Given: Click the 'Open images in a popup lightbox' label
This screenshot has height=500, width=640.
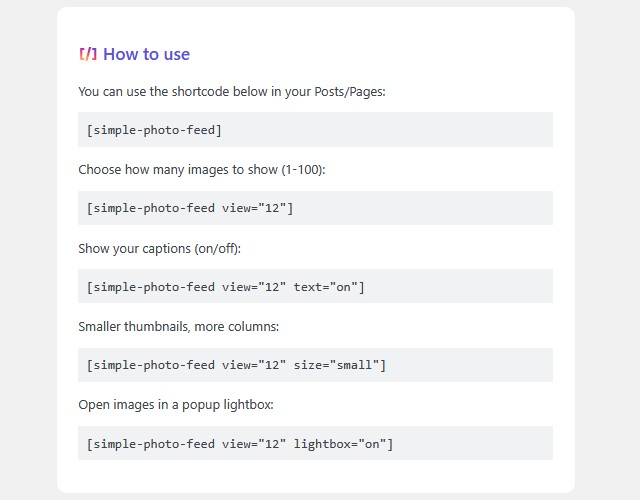Looking at the screenshot, I should coord(176,405).
